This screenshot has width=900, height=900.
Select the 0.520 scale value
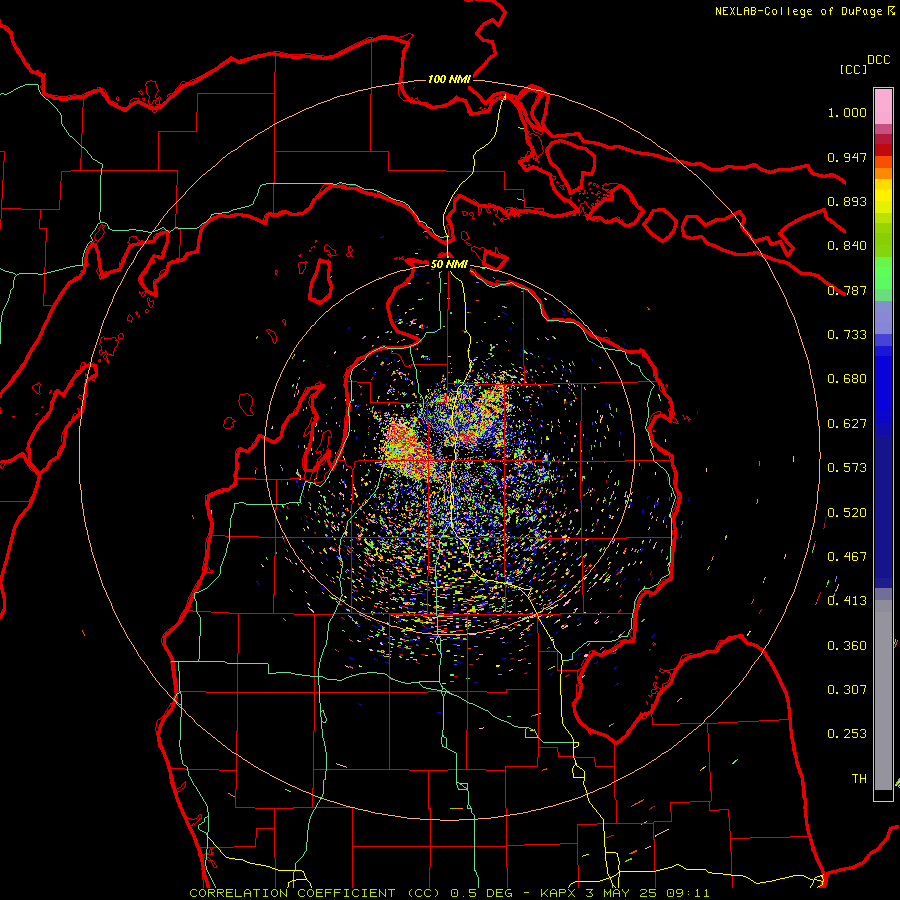point(847,513)
